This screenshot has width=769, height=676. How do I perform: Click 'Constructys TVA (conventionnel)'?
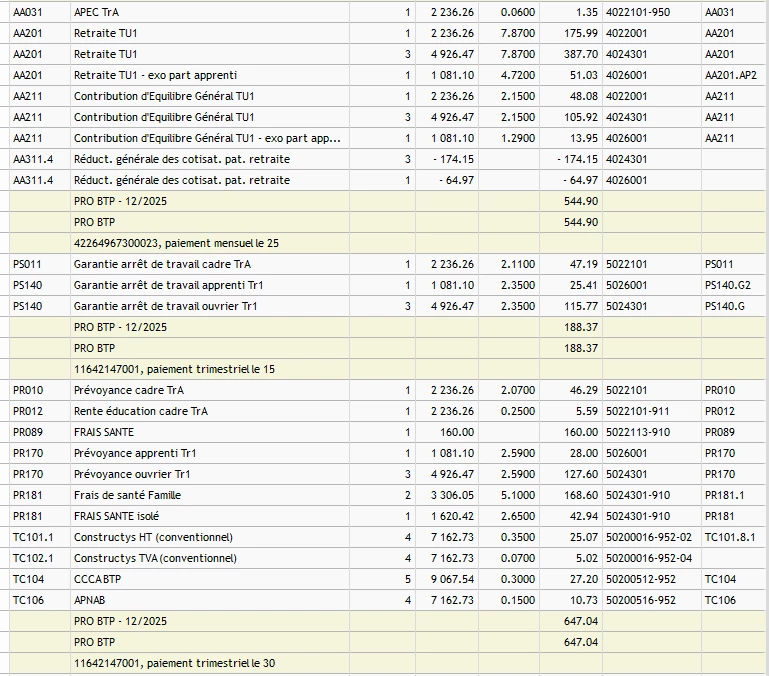pyautogui.click(x=155, y=559)
